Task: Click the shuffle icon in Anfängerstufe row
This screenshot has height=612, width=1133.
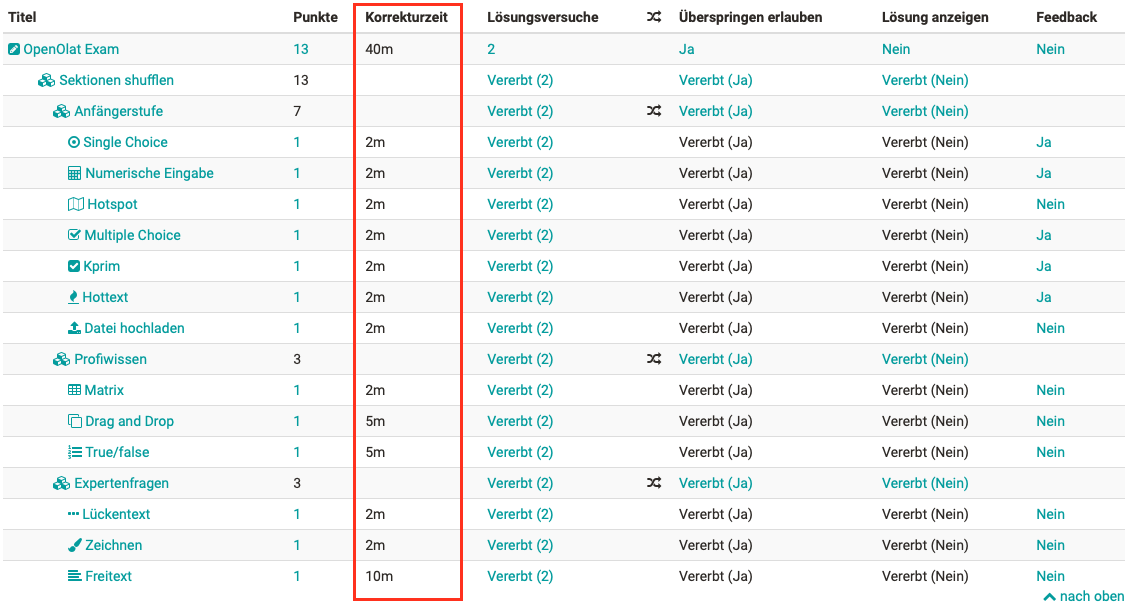Action: coord(654,111)
